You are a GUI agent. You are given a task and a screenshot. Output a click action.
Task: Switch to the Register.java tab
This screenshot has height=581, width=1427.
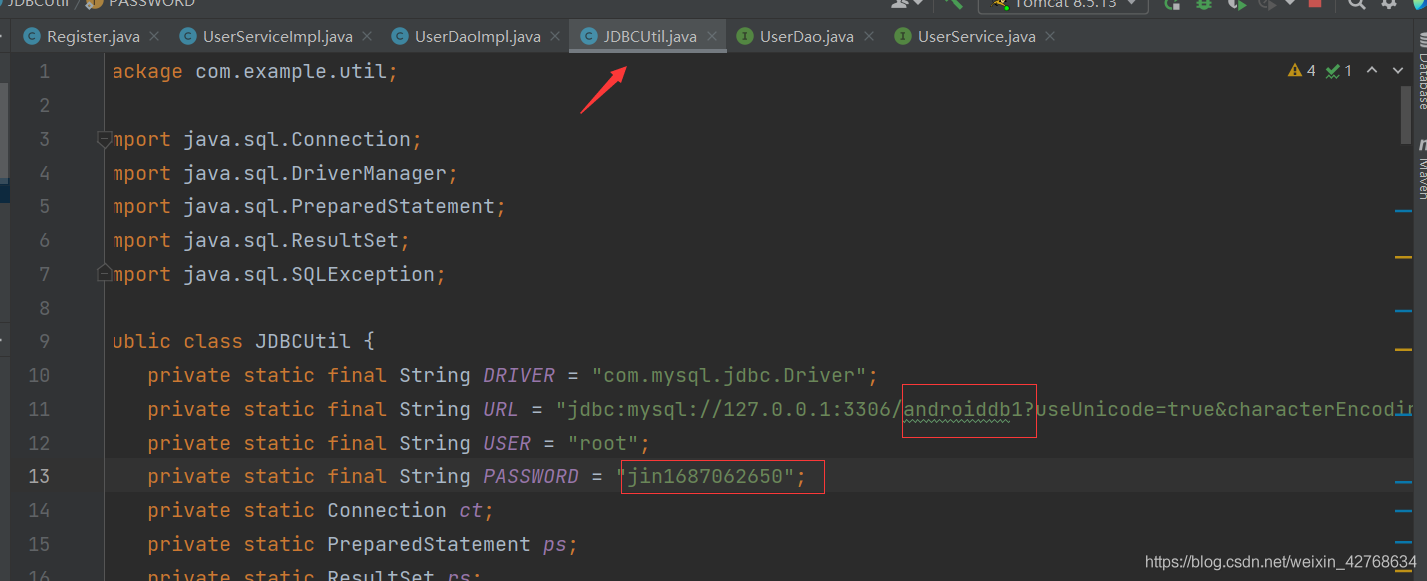93,37
